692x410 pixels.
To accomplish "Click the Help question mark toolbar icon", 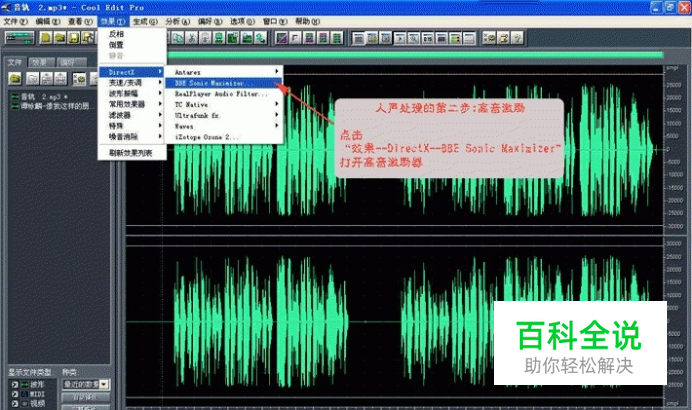I will point(517,38).
